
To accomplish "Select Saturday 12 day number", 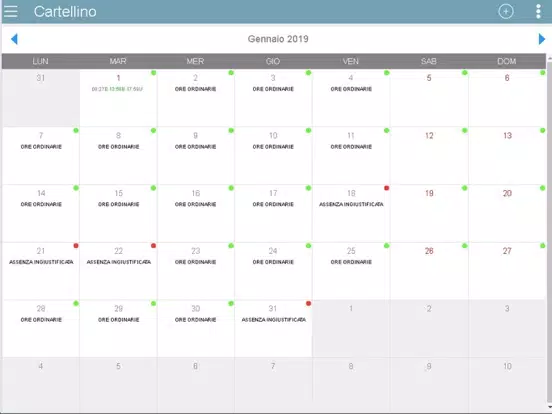I will click(429, 136).
